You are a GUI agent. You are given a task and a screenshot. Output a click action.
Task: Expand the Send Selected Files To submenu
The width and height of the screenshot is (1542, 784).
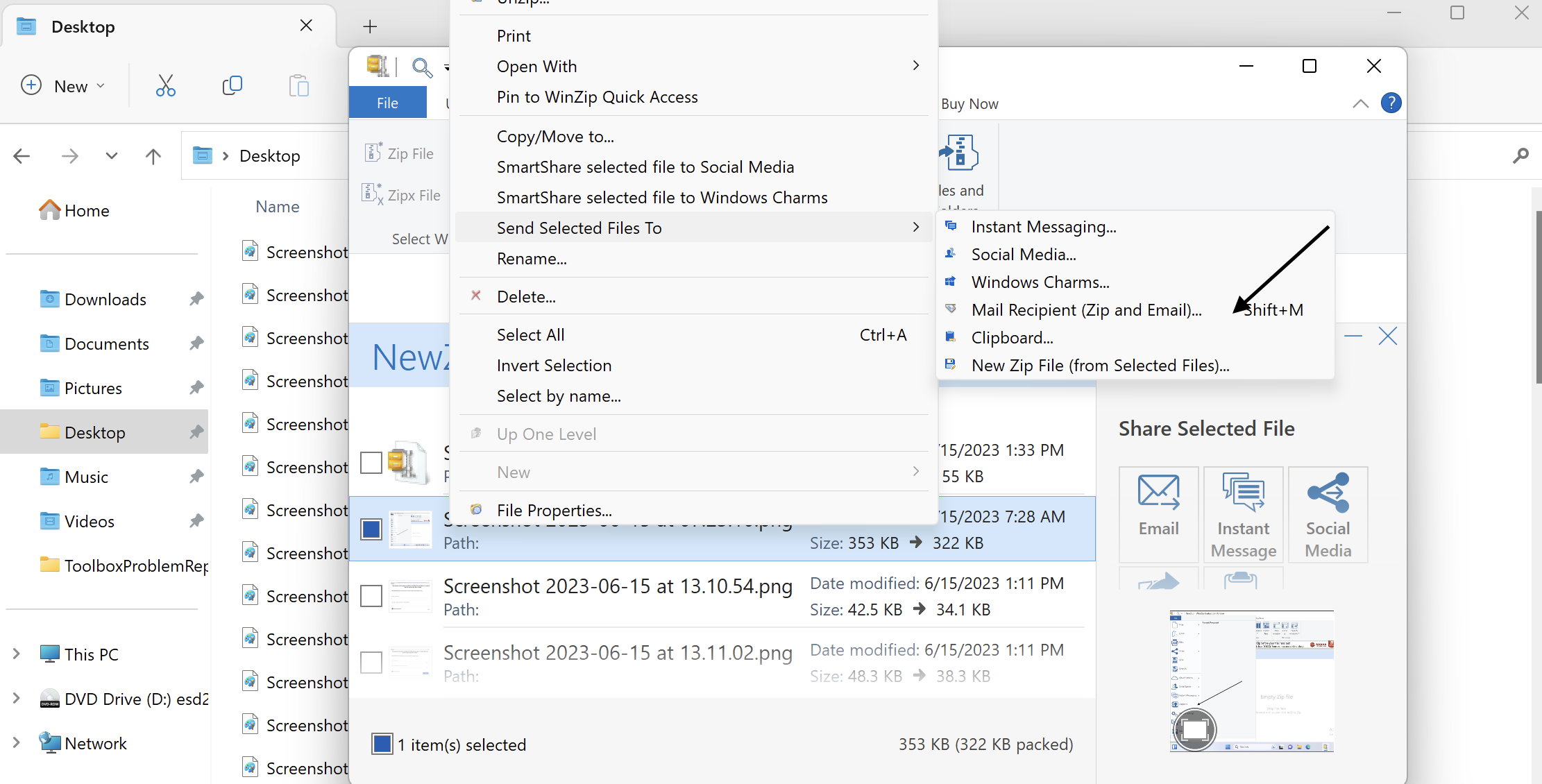click(x=916, y=227)
